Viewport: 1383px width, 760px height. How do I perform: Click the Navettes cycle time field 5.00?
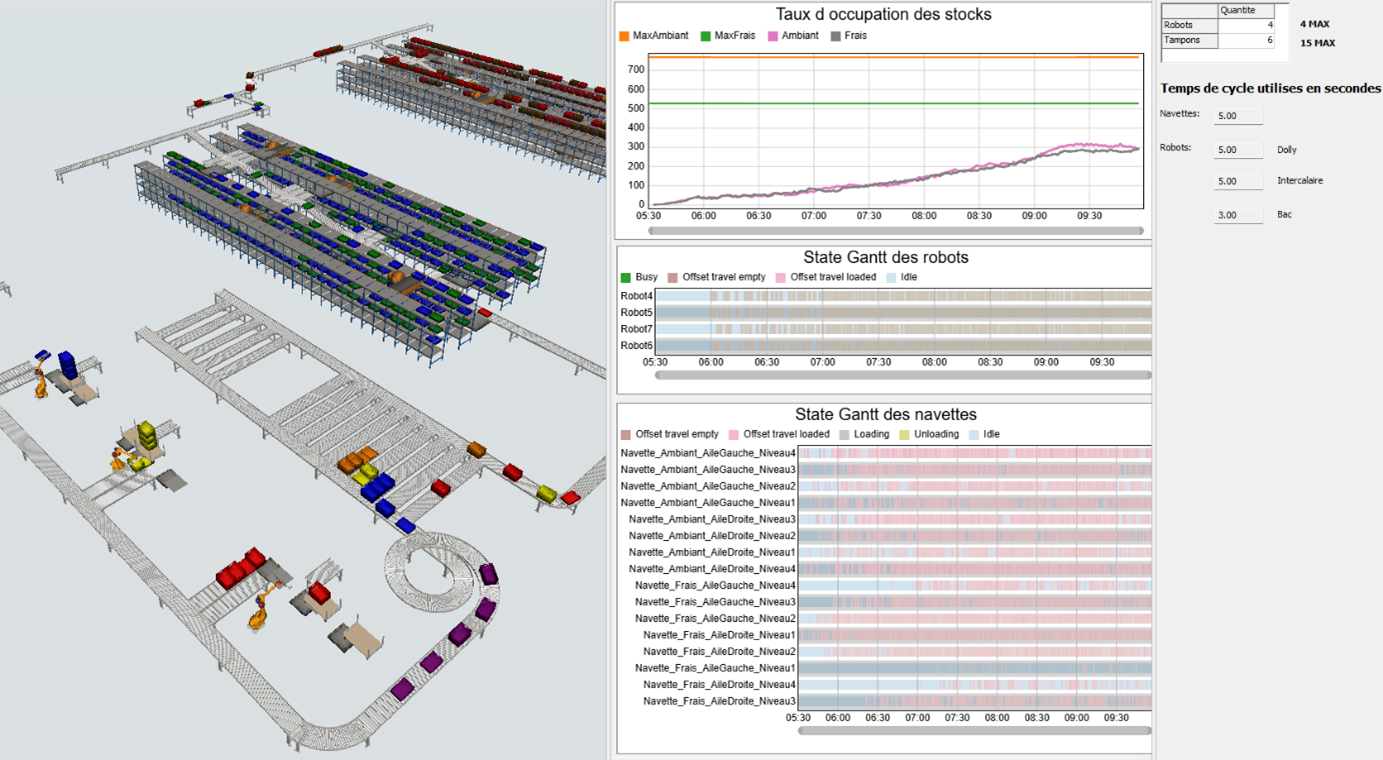tap(1238, 116)
